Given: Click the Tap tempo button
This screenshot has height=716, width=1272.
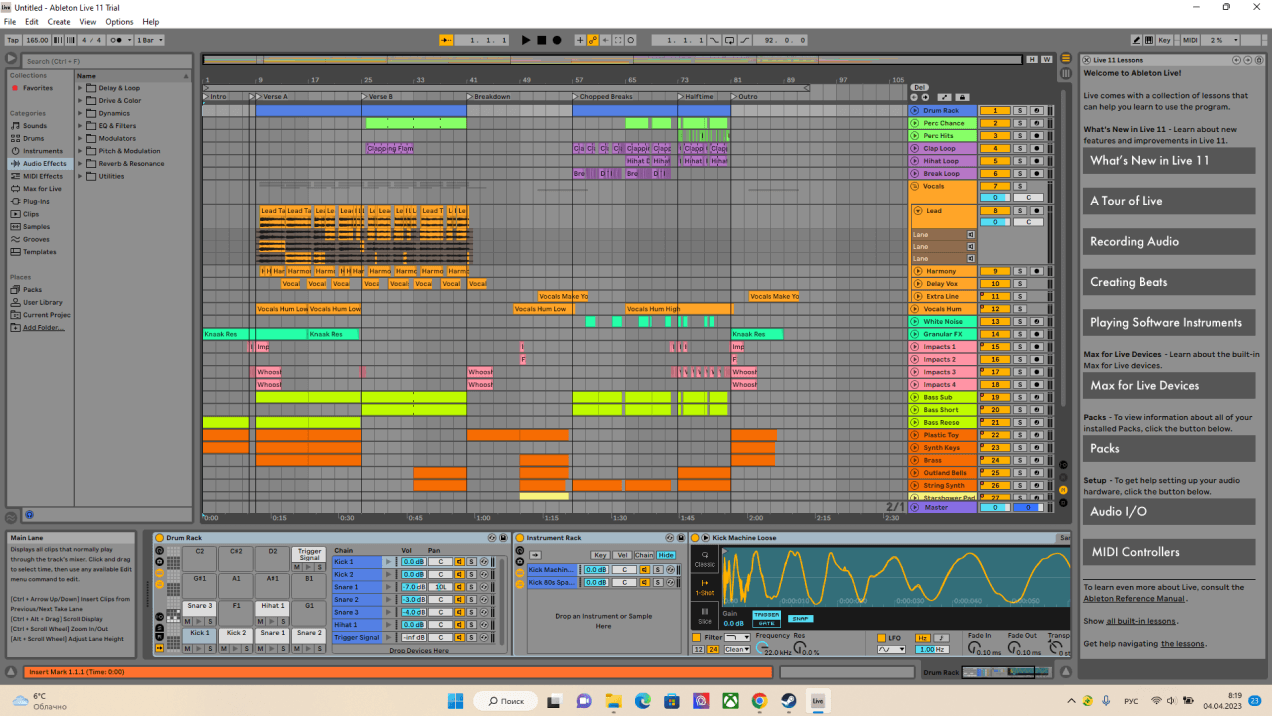Looking at the screenshot, I should [13, 40].
